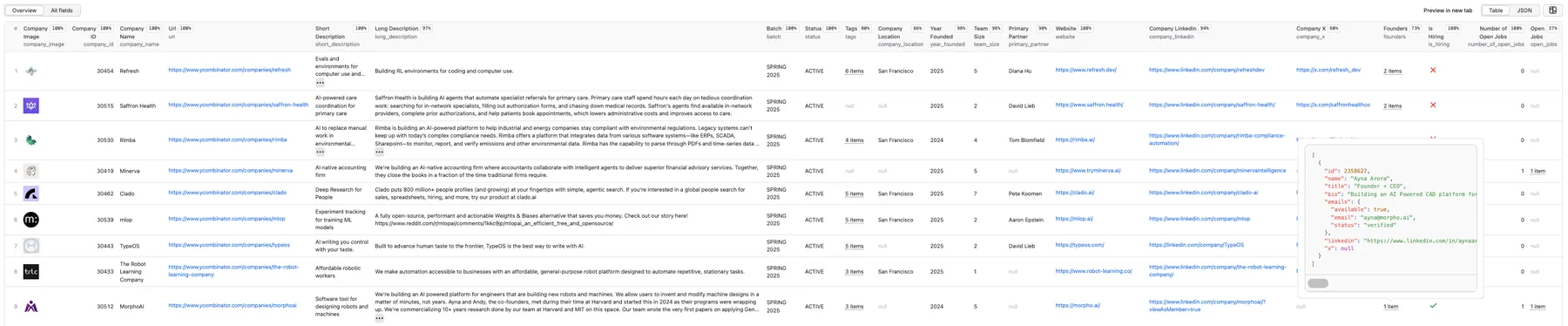Open Rimba Y Combinator URL link
1568x326 pixels.
pos(227,139)
